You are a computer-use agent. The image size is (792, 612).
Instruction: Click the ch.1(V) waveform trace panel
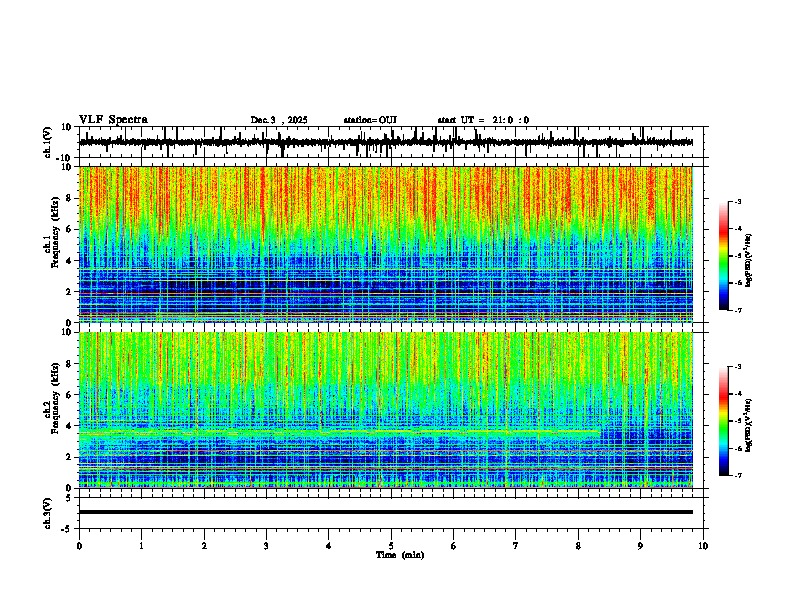click(393, 142)
